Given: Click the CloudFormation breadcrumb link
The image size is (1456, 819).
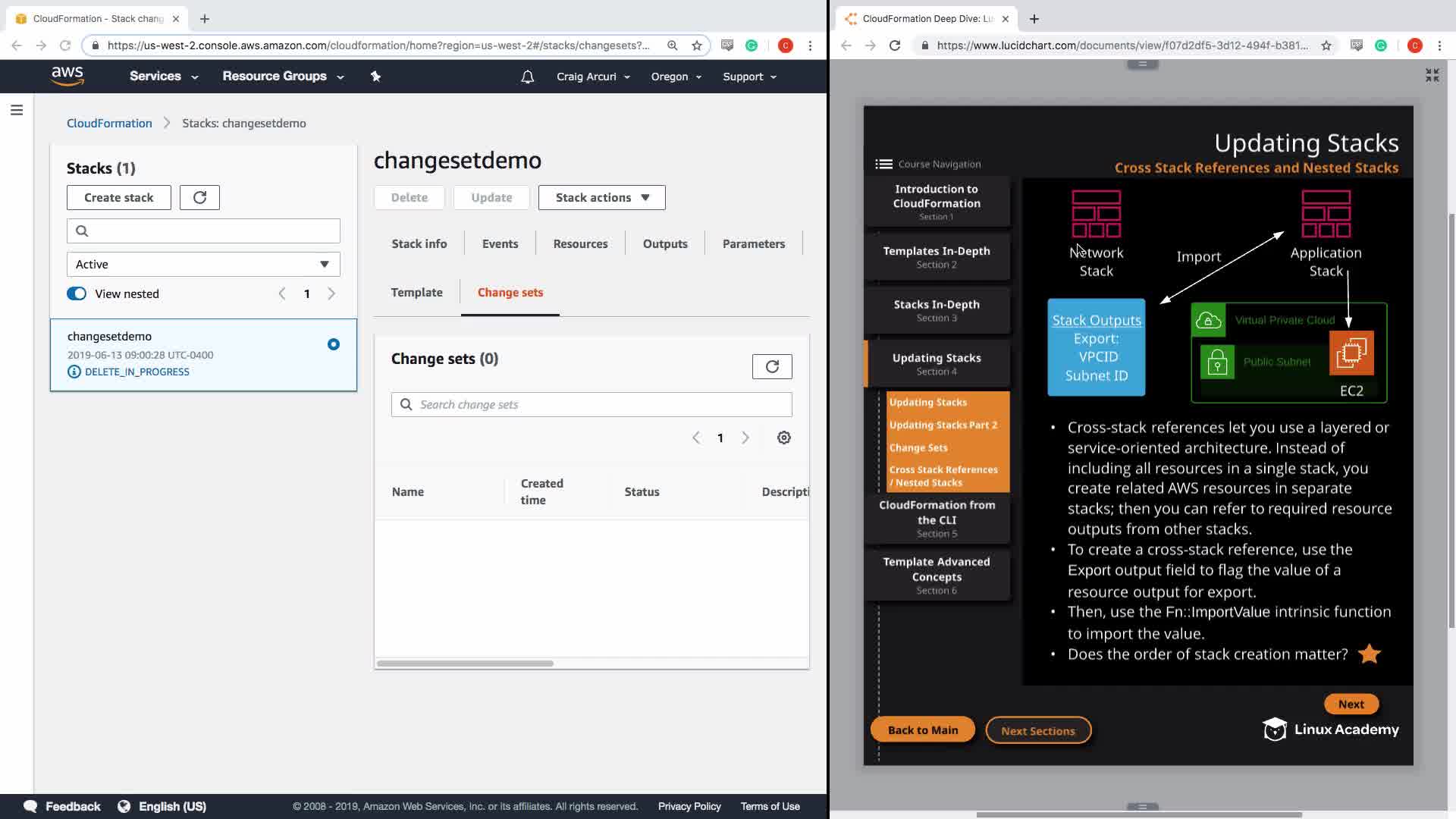Looking at the screenshot, I should [x=109, y=124].
